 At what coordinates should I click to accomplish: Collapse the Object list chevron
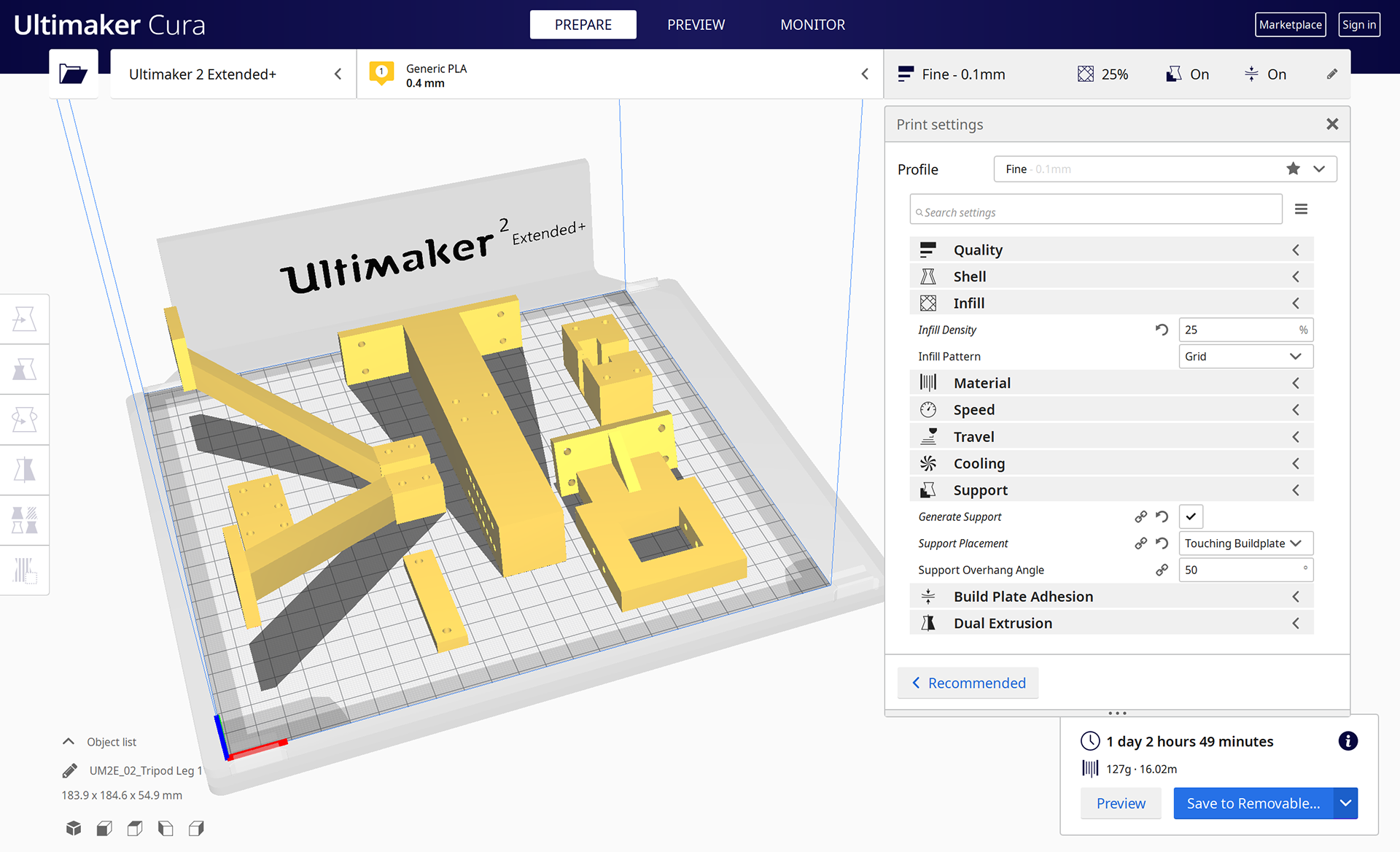(x=69, y=741)
